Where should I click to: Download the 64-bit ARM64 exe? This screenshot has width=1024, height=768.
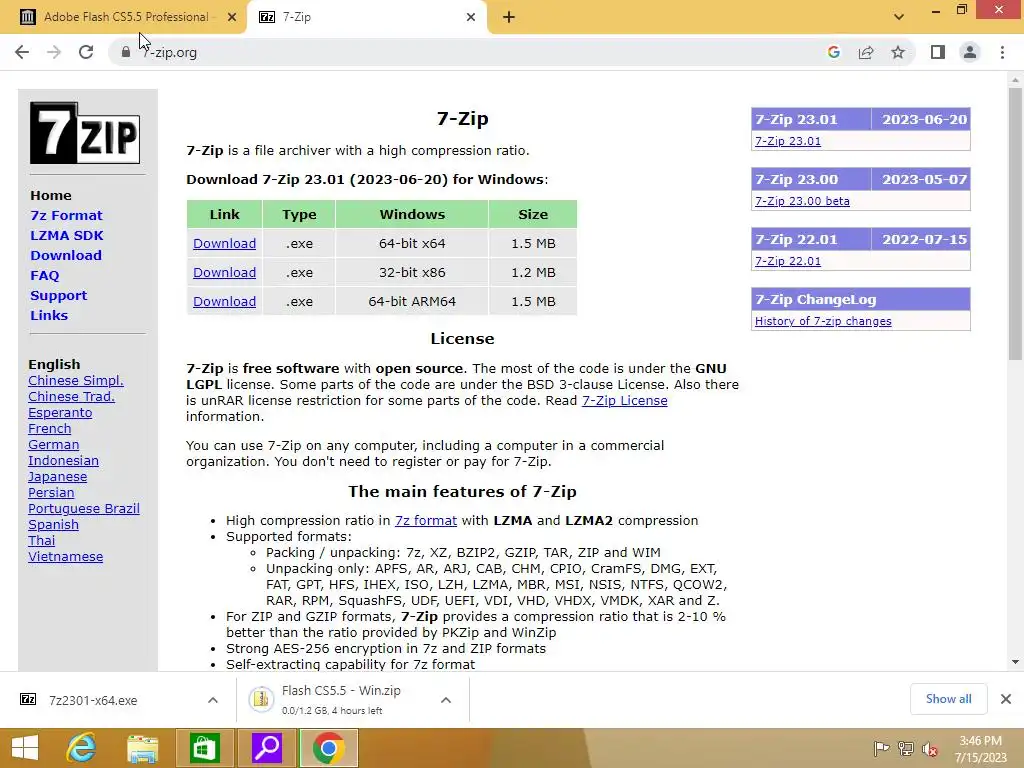pyautogui.click(x=224, y=302)
